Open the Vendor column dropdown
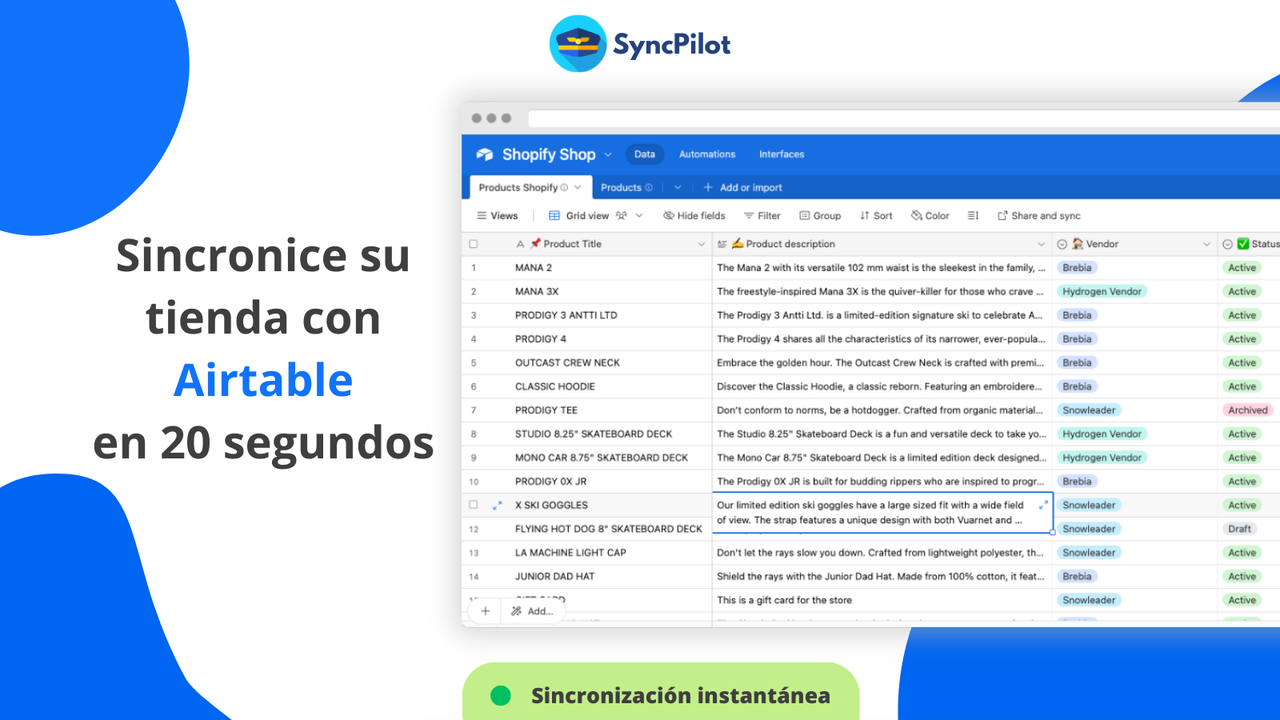Viewport: 1280px width, 720px height. pos(1207,244)
